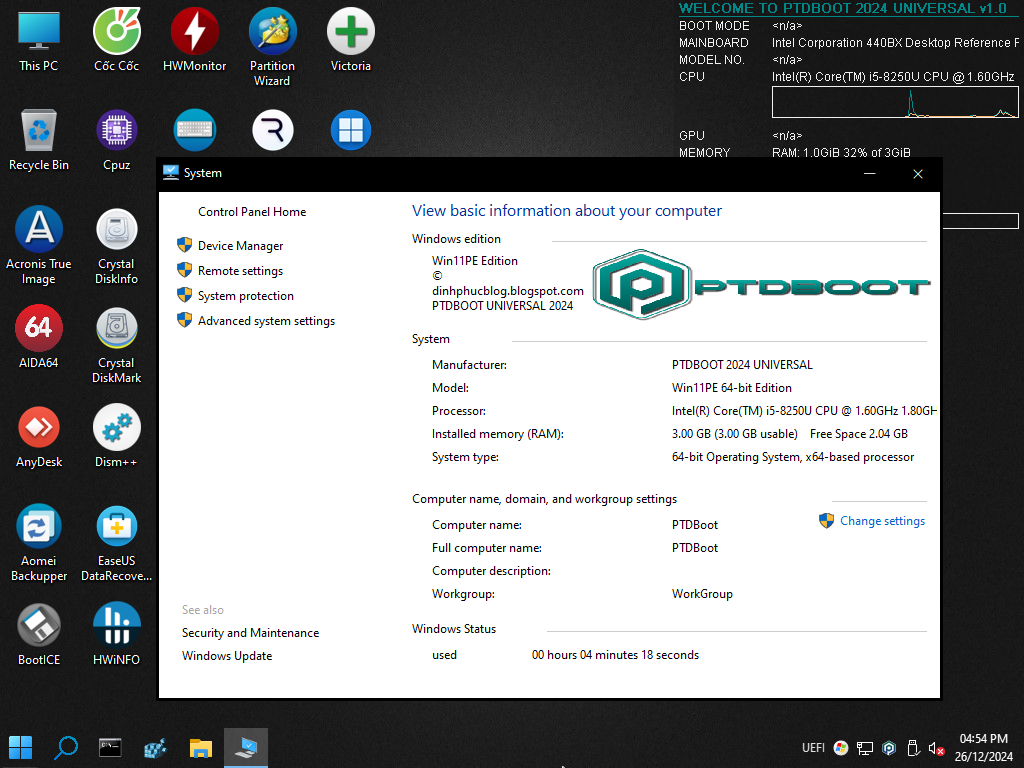Select the processor value i5-8250U text
Image resolution: width=1024 pixels, height=768 pixels.
click(804, 411)
